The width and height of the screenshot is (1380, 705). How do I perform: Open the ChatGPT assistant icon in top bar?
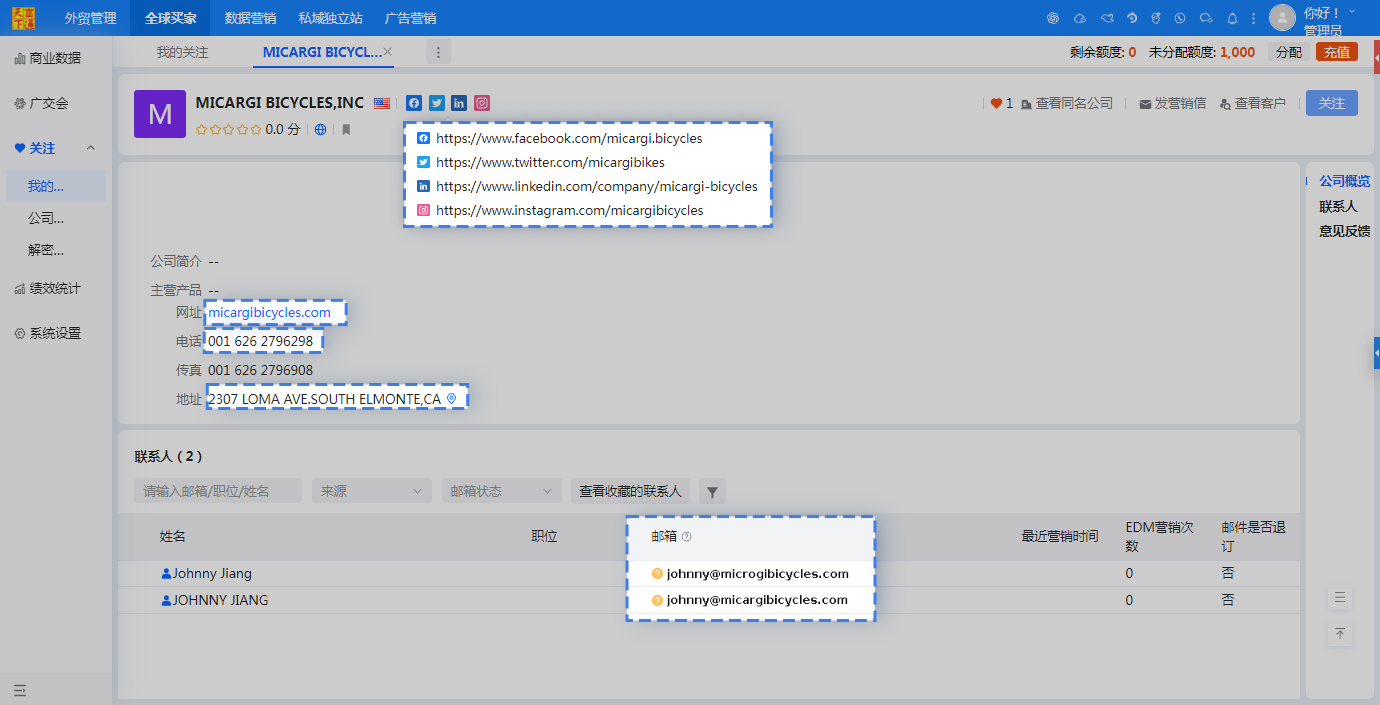click(x=1053, y=18)
